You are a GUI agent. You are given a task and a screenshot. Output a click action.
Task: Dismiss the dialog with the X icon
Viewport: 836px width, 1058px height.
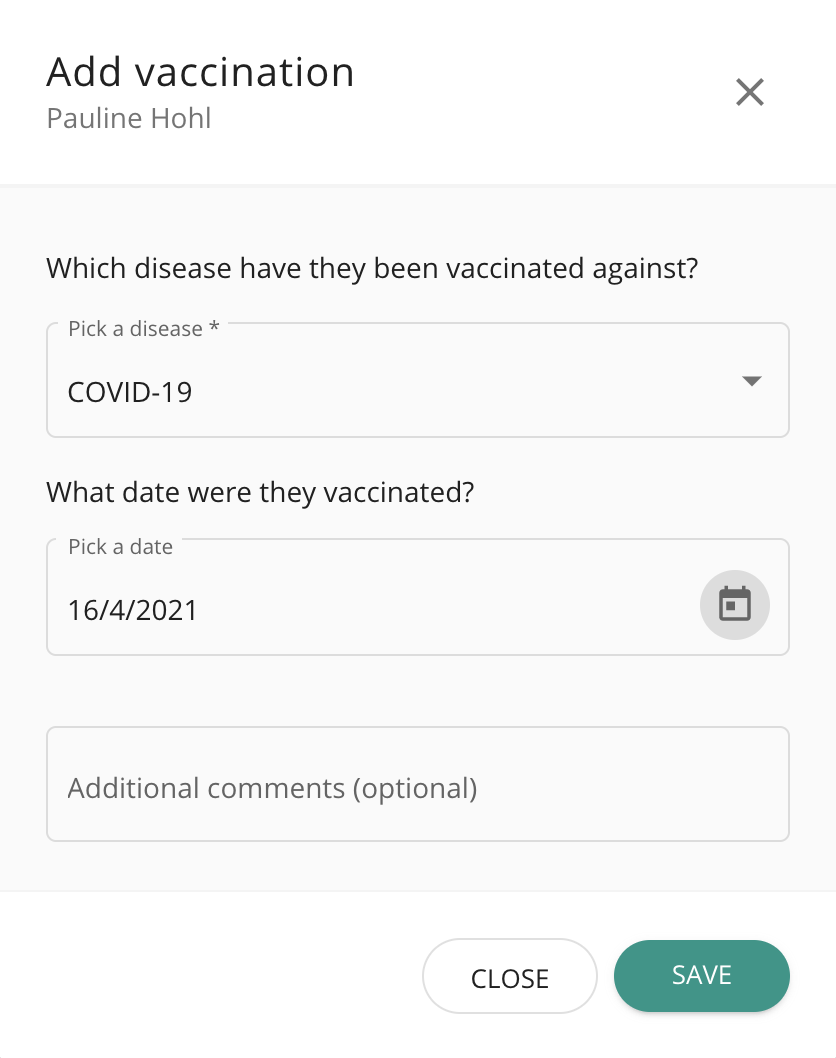click(750, 92)
